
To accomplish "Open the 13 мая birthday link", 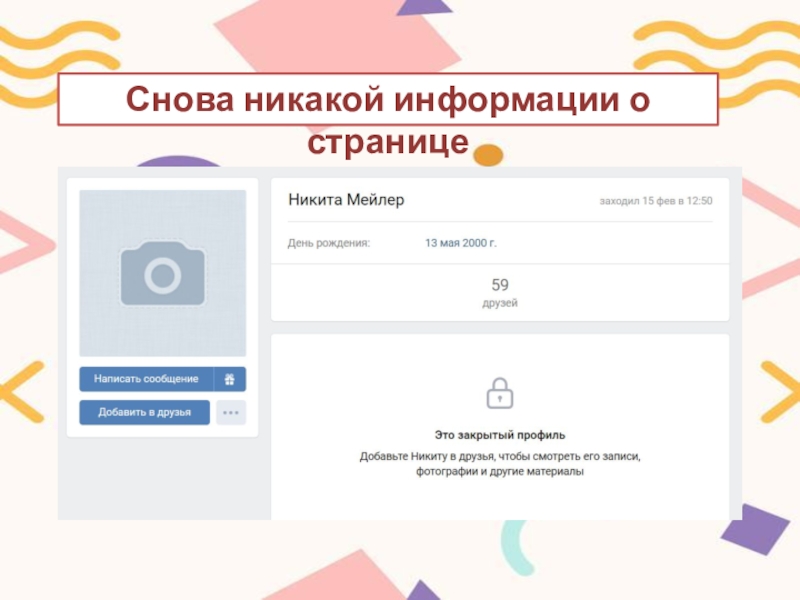I will (x=442, y=243).
